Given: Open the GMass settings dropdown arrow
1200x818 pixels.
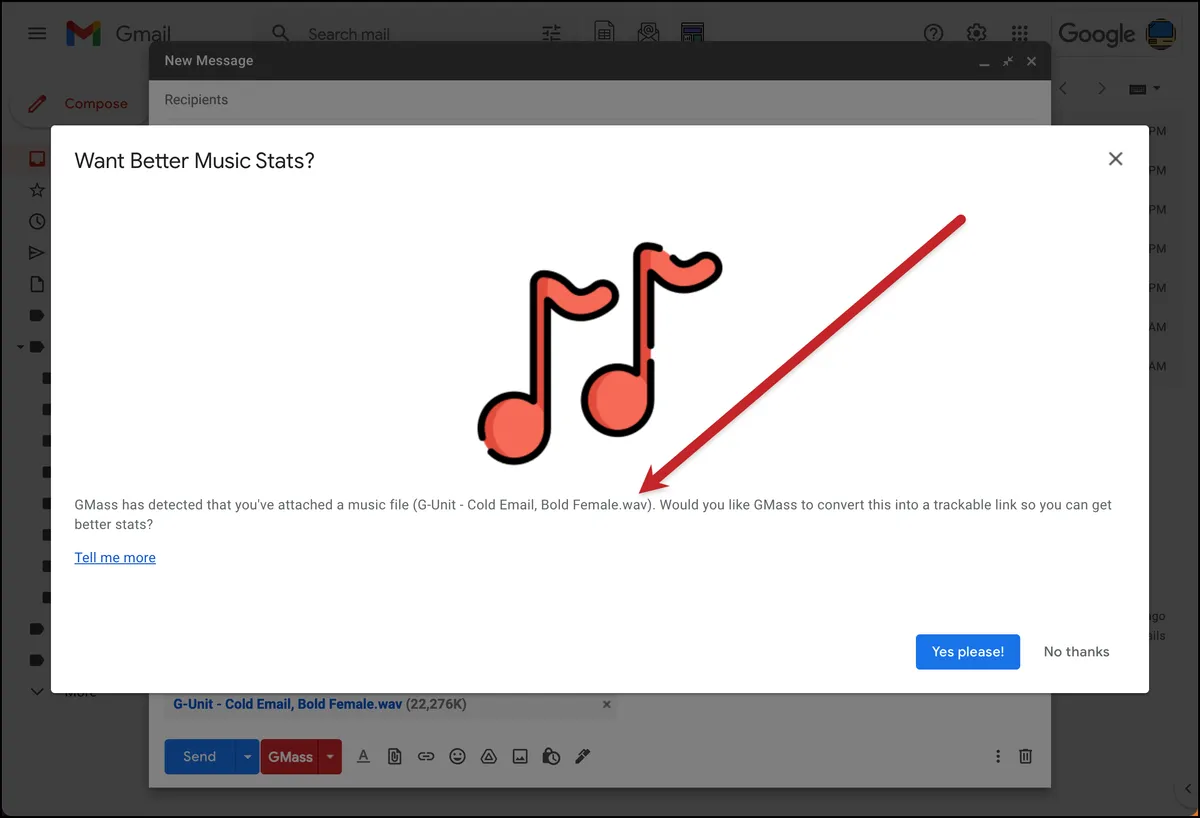Looking at the screenshot, I should [x=330, y=757].
